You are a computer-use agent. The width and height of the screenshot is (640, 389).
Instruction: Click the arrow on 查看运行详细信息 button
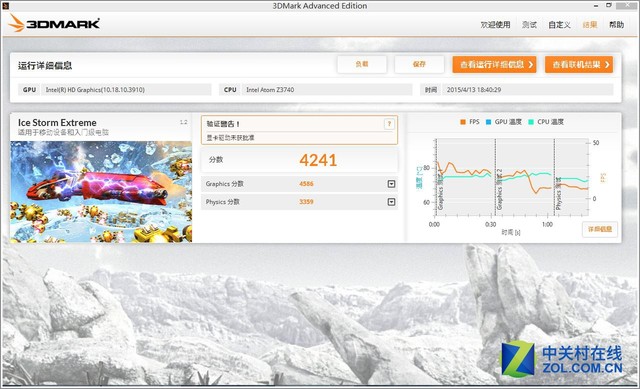(x=531, y=64)
